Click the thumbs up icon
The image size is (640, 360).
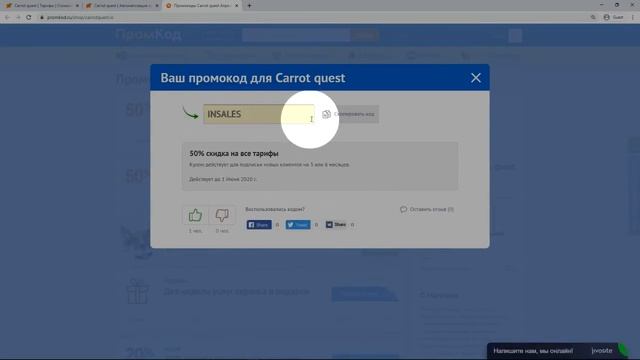(x=195, y=215)
